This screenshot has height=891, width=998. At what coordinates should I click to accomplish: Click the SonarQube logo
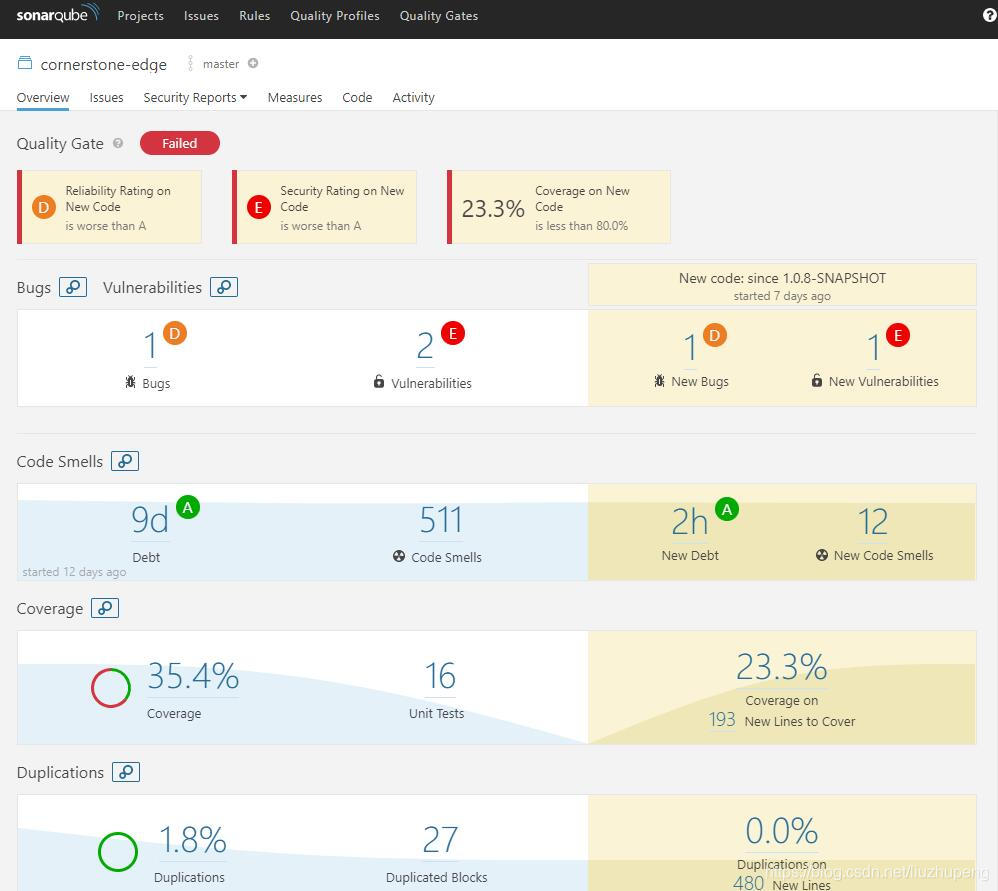58,14
